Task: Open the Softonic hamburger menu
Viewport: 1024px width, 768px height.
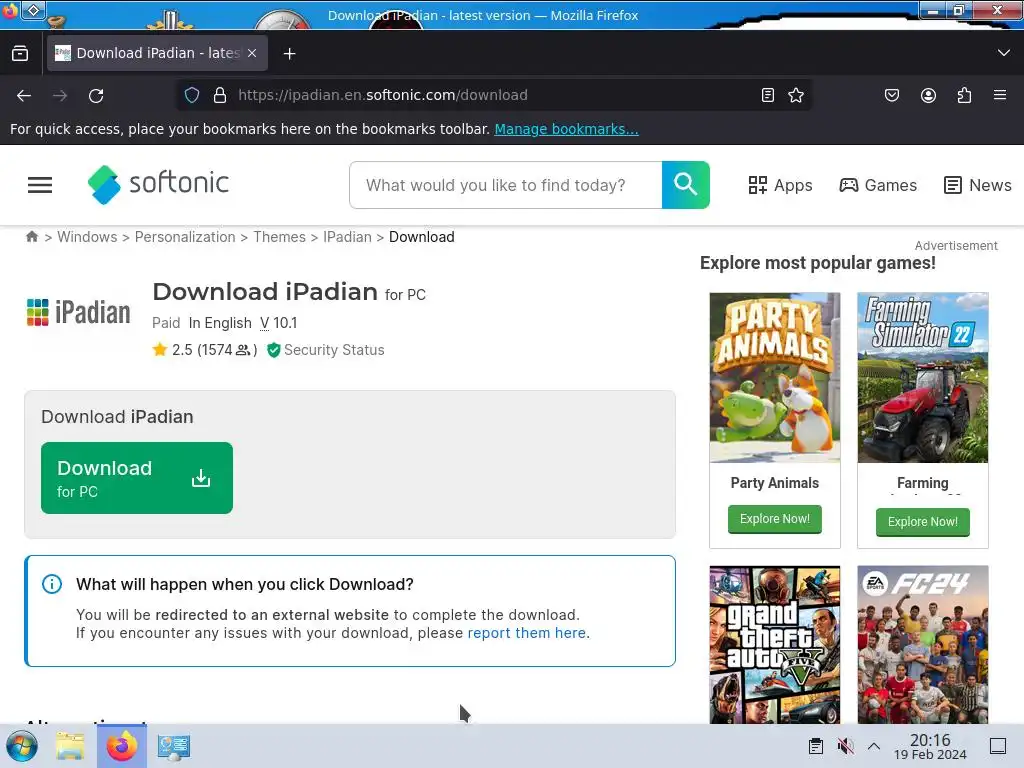Action: tap(40, 185)
